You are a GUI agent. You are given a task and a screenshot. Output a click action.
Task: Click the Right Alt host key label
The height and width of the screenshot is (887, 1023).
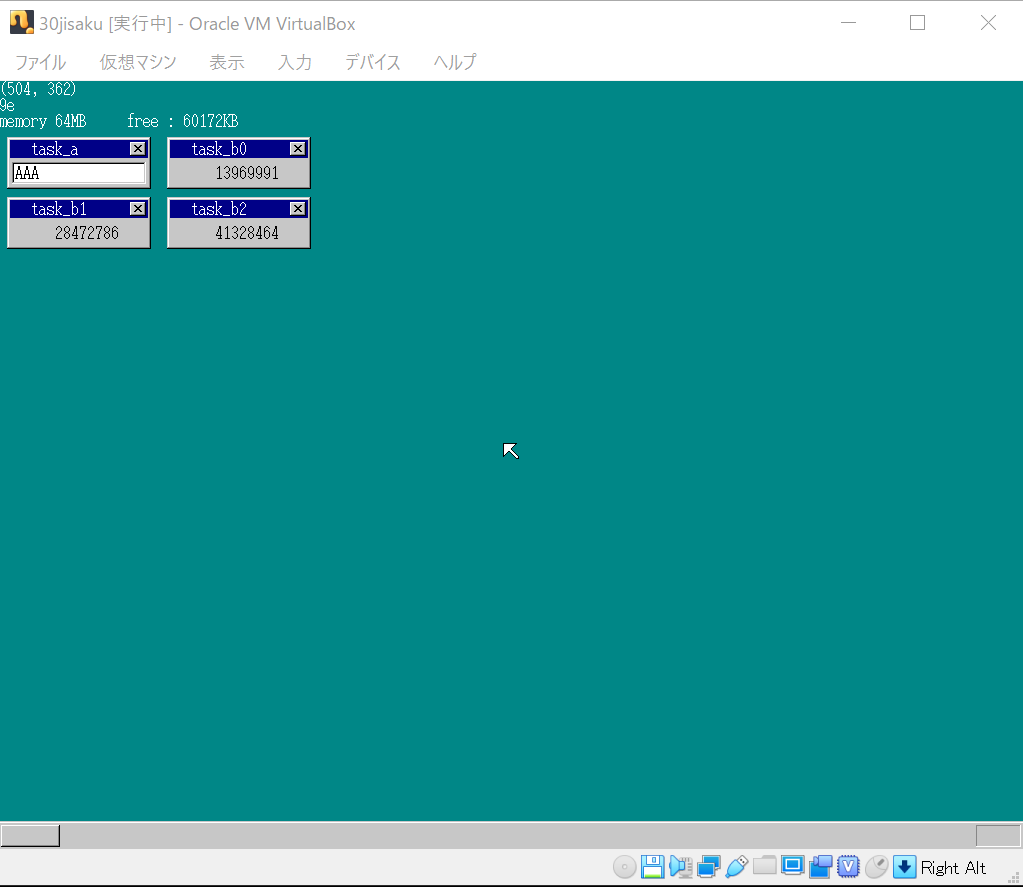point(953,867)
